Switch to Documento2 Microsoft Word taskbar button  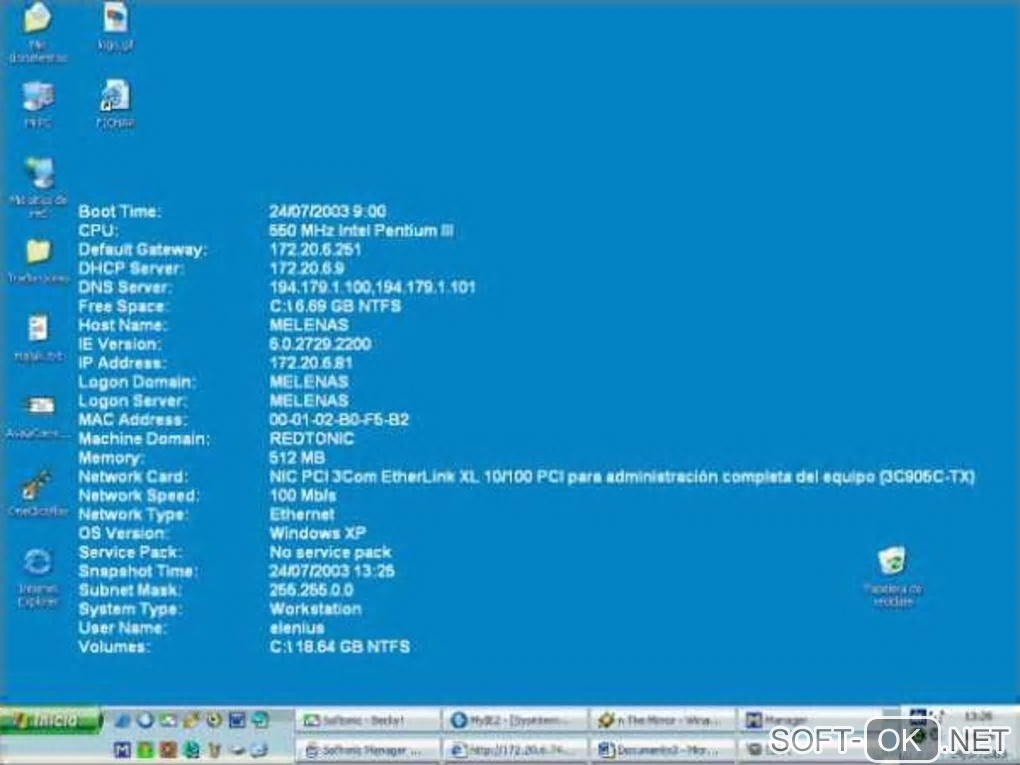pos(662,750)
